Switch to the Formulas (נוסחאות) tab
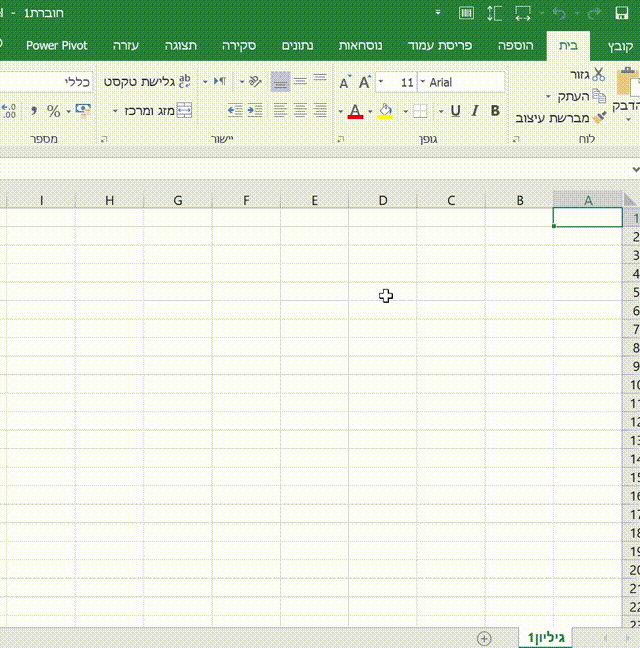This screenshot has height=648, width=640. coord(360,45)
